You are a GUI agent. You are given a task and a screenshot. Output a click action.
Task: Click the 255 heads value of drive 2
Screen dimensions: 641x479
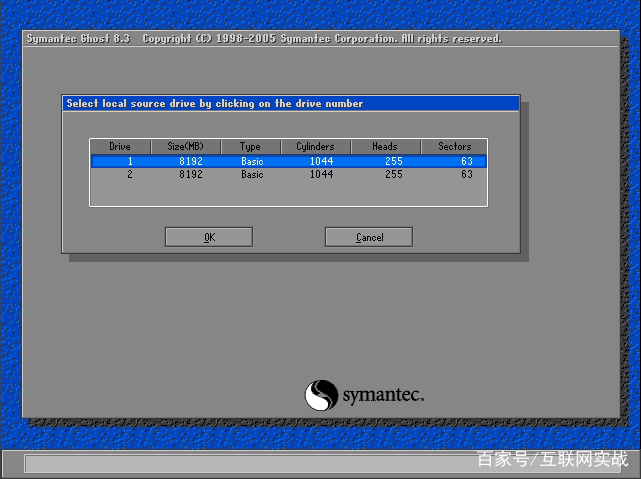tap(394, 175)
